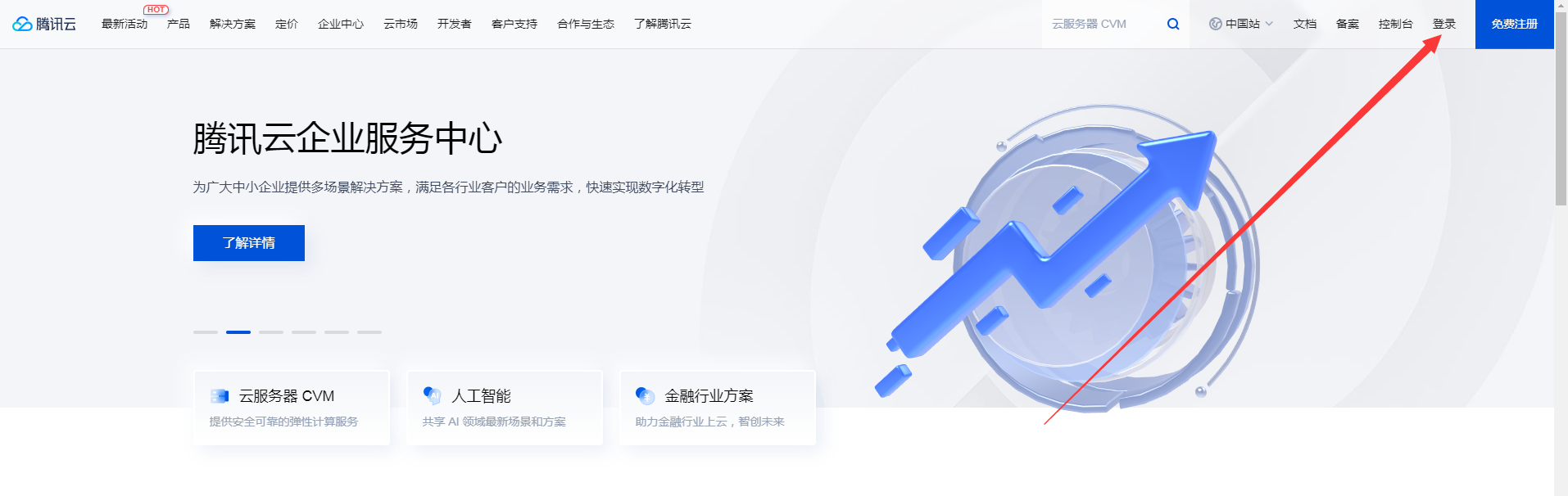Click the 金融行业方案 card icon
The height and width of the screenshot is (496, 1568).
coord(645,396)
